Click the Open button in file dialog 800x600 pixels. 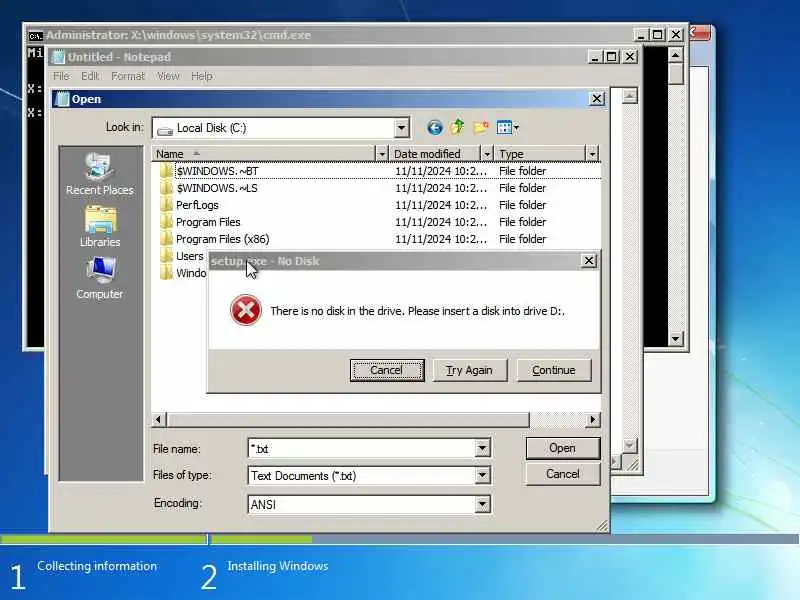[563, 448]
